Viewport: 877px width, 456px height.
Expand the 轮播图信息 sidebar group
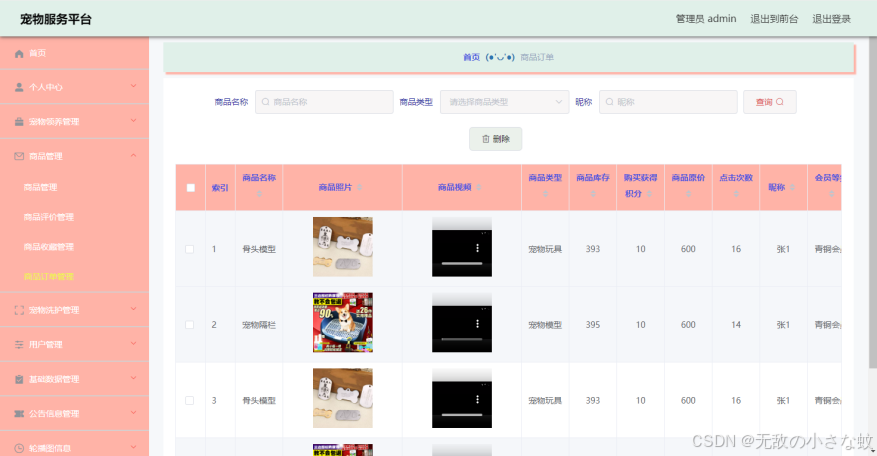134,447
